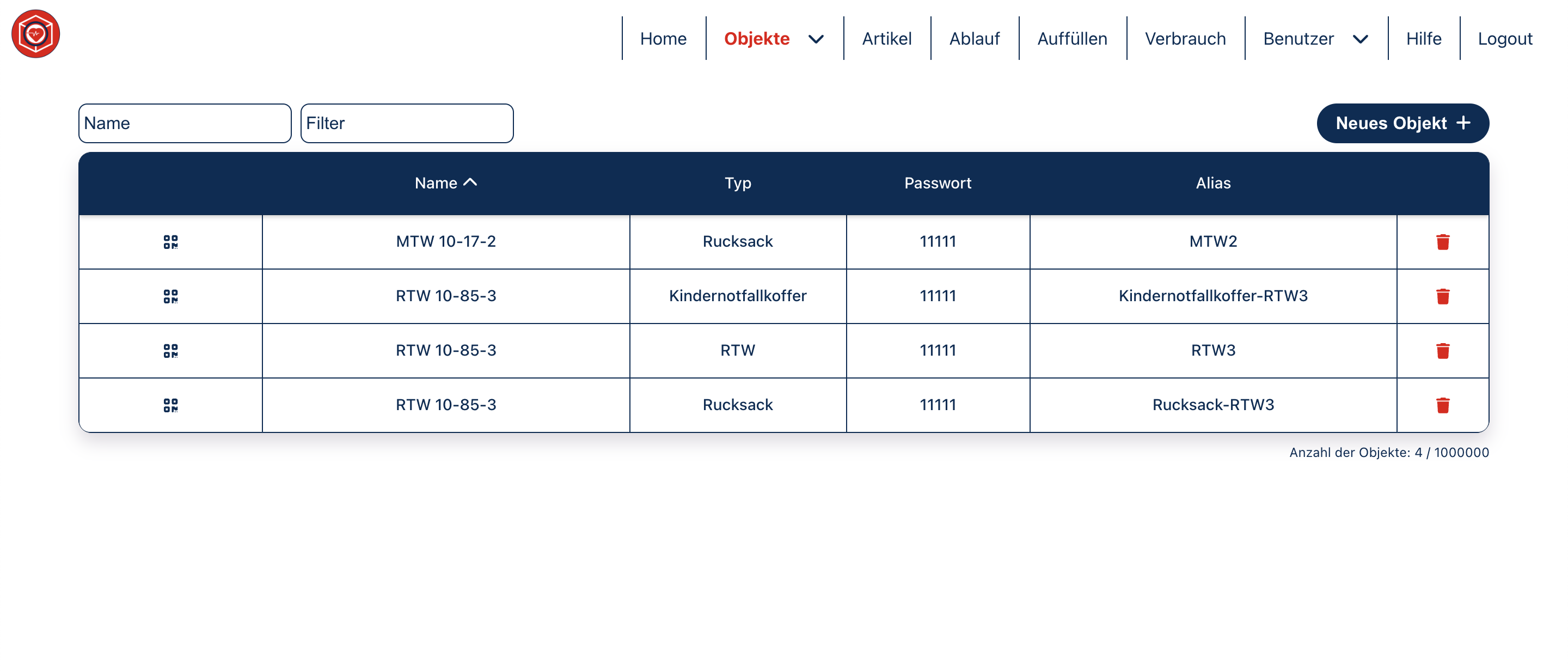Go to the Verbrauch page
1568x671 pixels.
tap(1185, 38)
